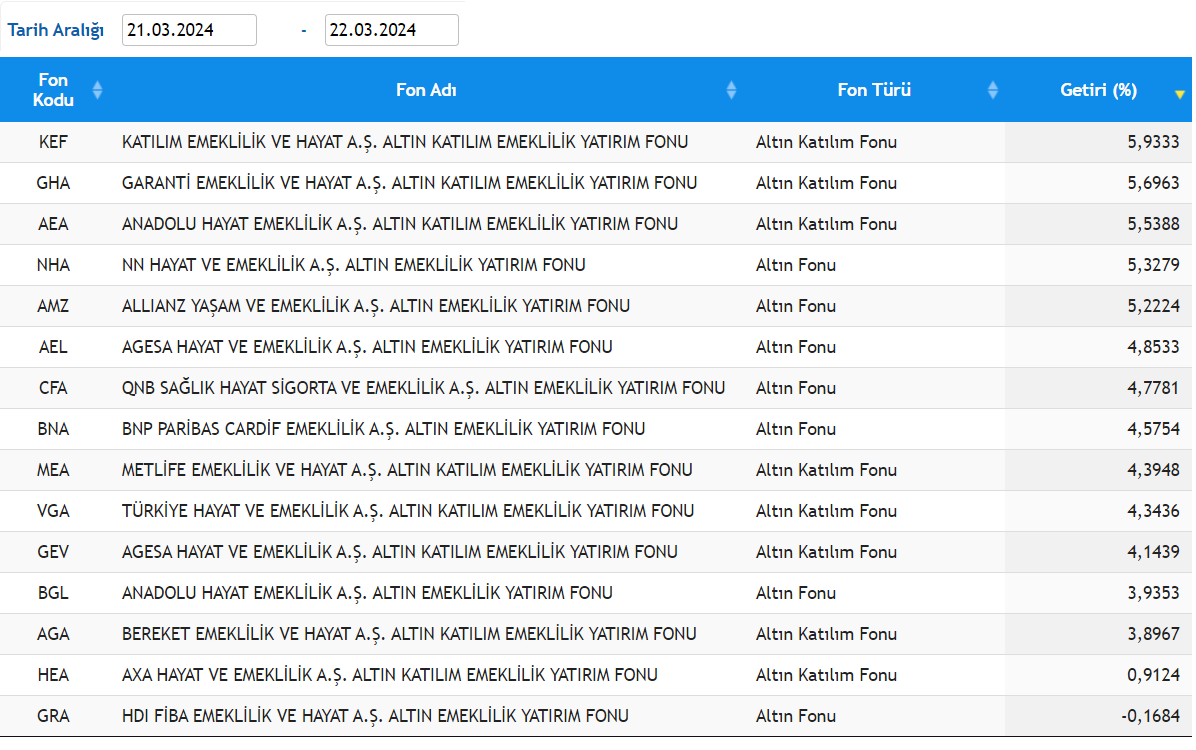Select fund code GHA
Viewport: 1196px width, 750px height.
tap(53, 183)
